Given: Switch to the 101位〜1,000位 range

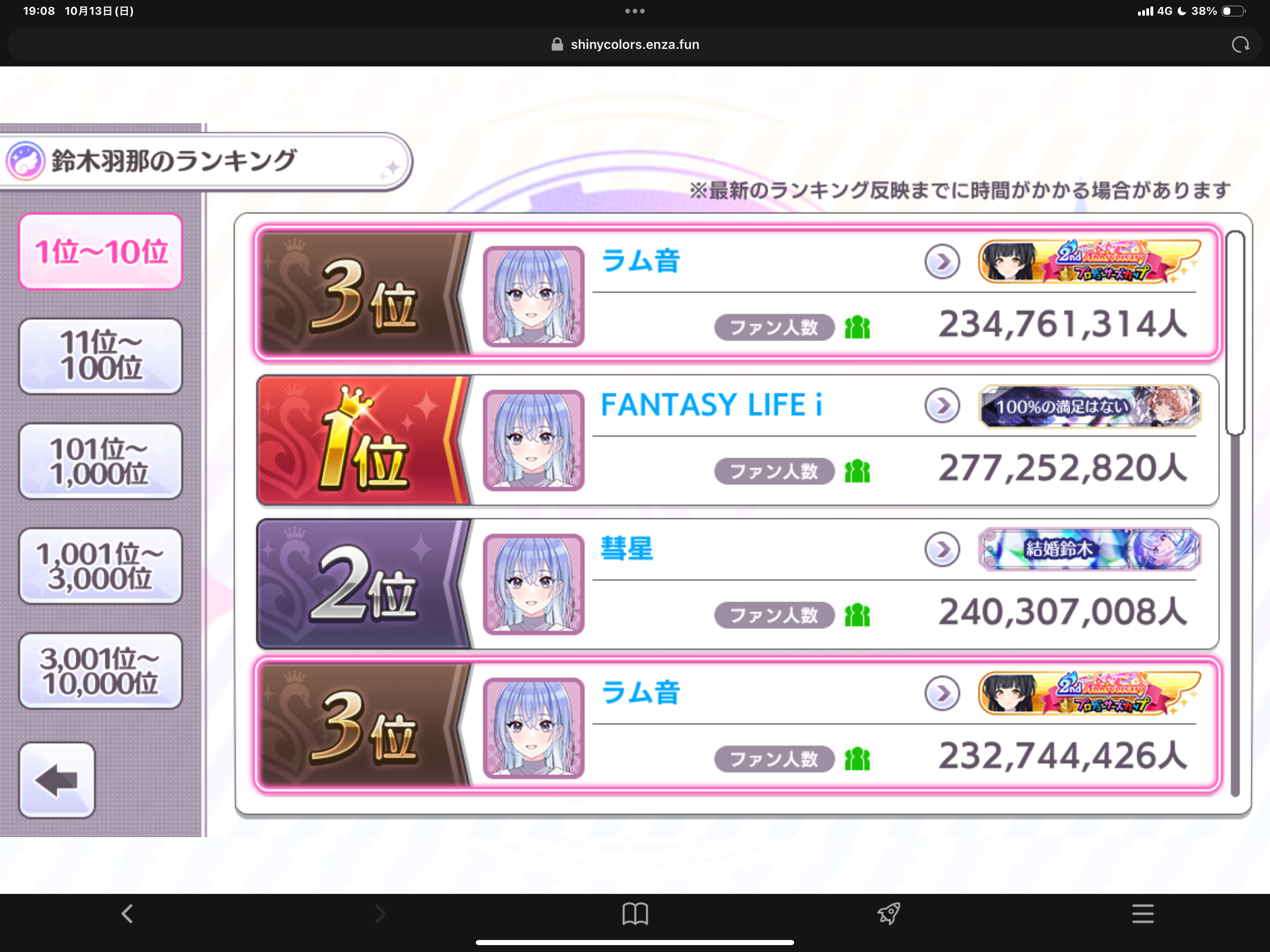Looking at the screenshot, I should [101, 461].
